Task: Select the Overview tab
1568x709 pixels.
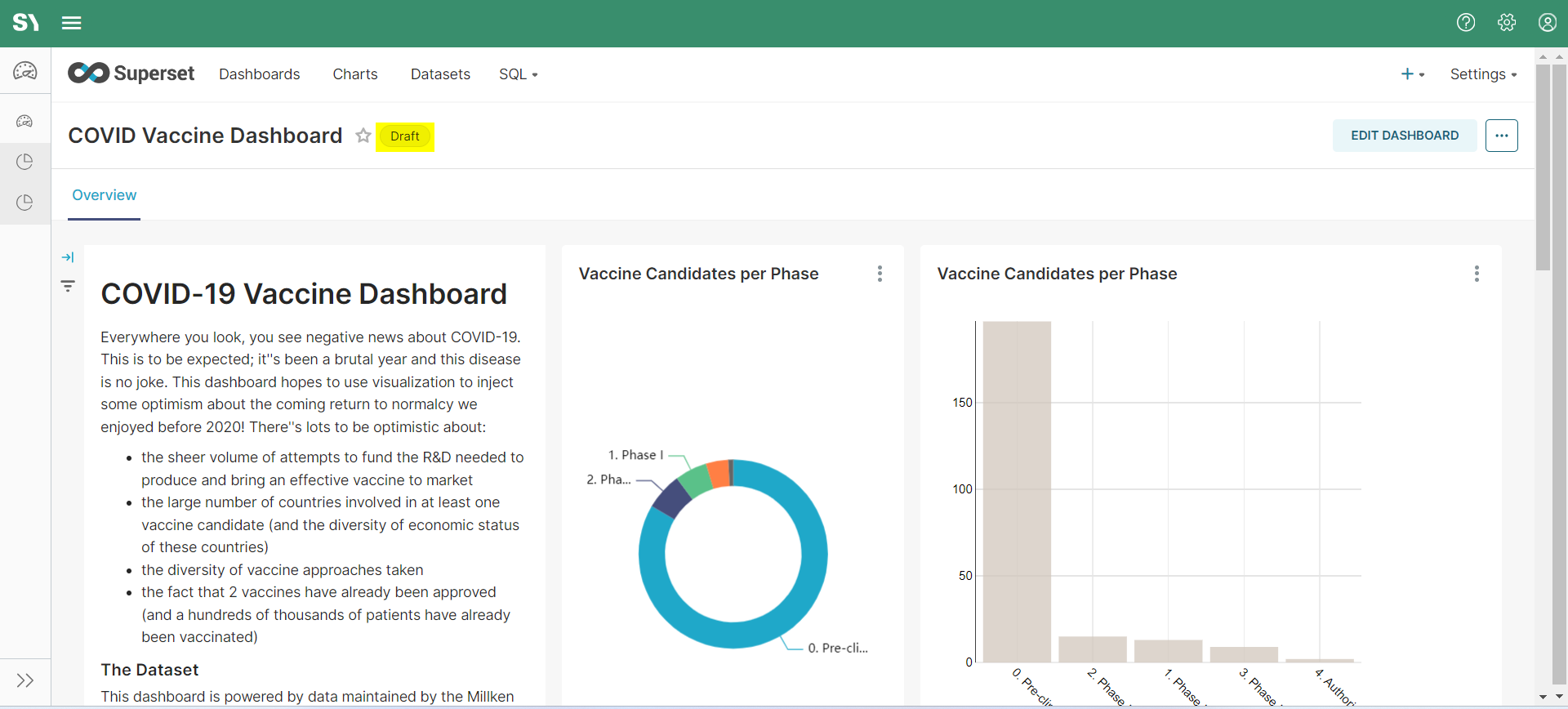Action: pos(105,195)
